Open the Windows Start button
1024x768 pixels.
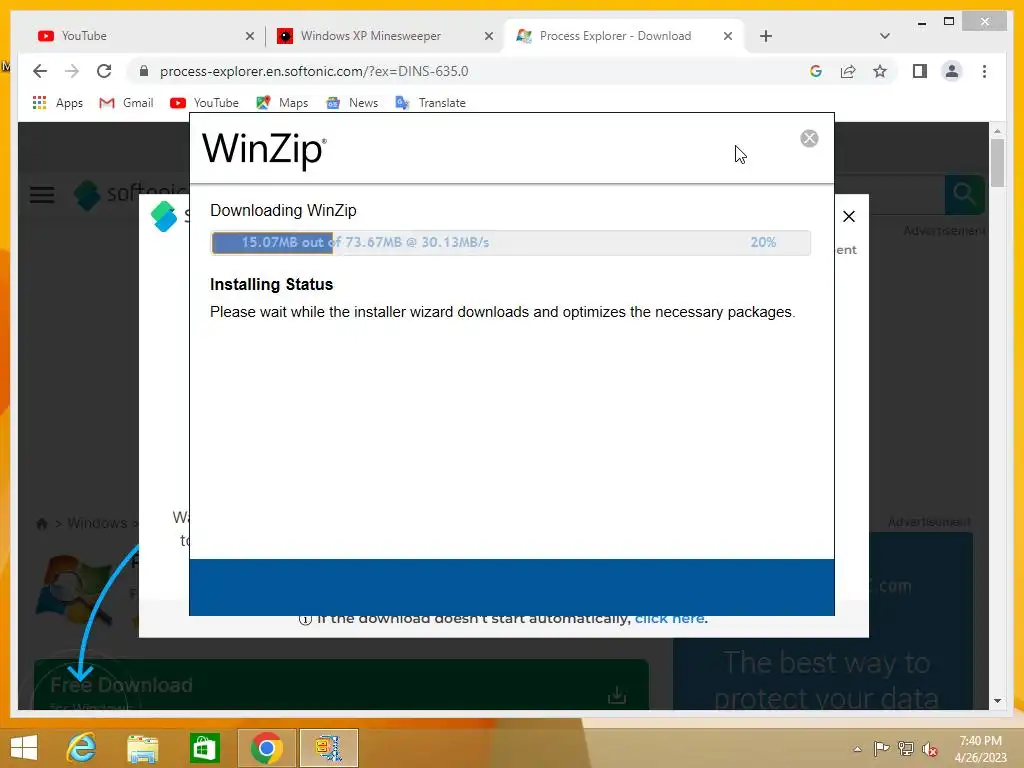pyautogui.click(x=24, y=748)
